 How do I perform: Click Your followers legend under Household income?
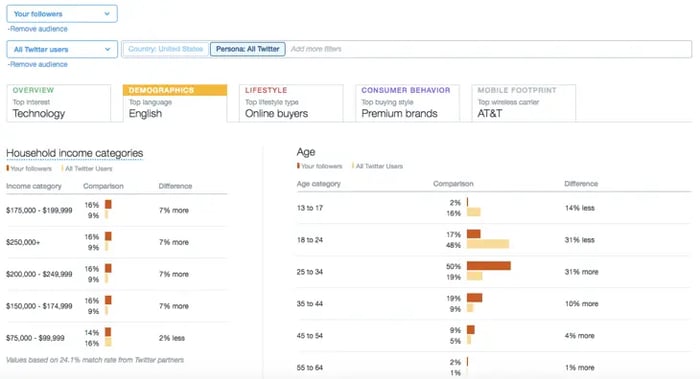(x=29, y=169)
